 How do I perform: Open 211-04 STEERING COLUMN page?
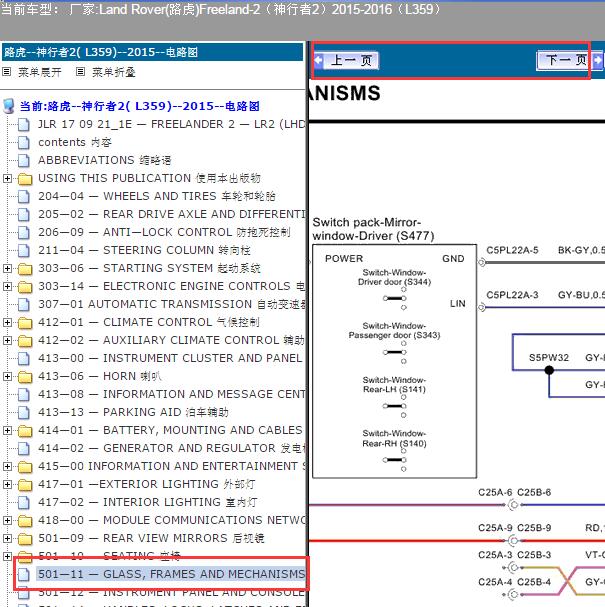144,250
